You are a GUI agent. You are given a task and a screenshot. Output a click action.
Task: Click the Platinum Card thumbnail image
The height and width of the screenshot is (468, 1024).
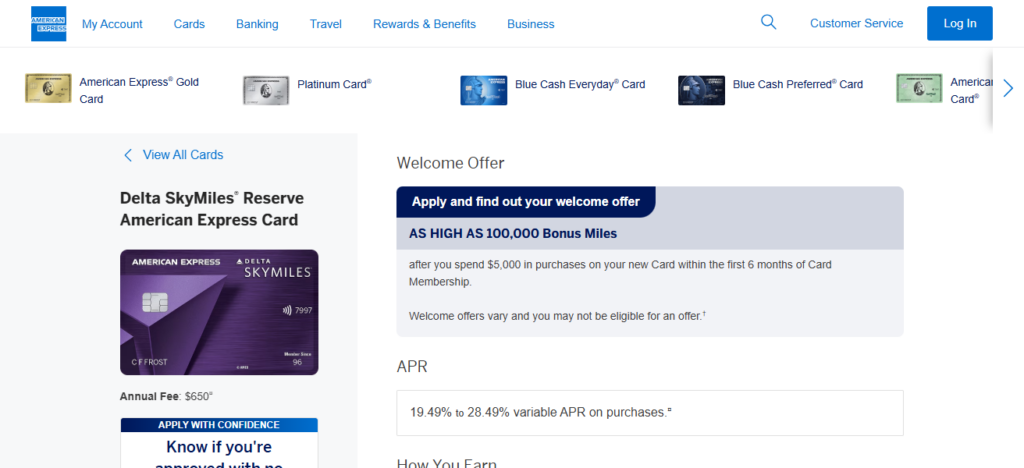[266, 90]
